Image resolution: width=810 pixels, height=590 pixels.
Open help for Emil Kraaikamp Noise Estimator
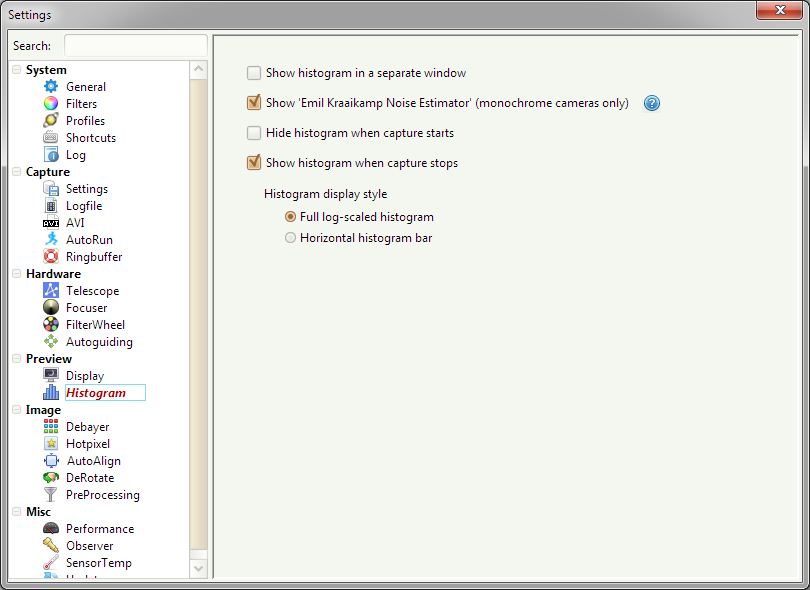pos(652,103)
